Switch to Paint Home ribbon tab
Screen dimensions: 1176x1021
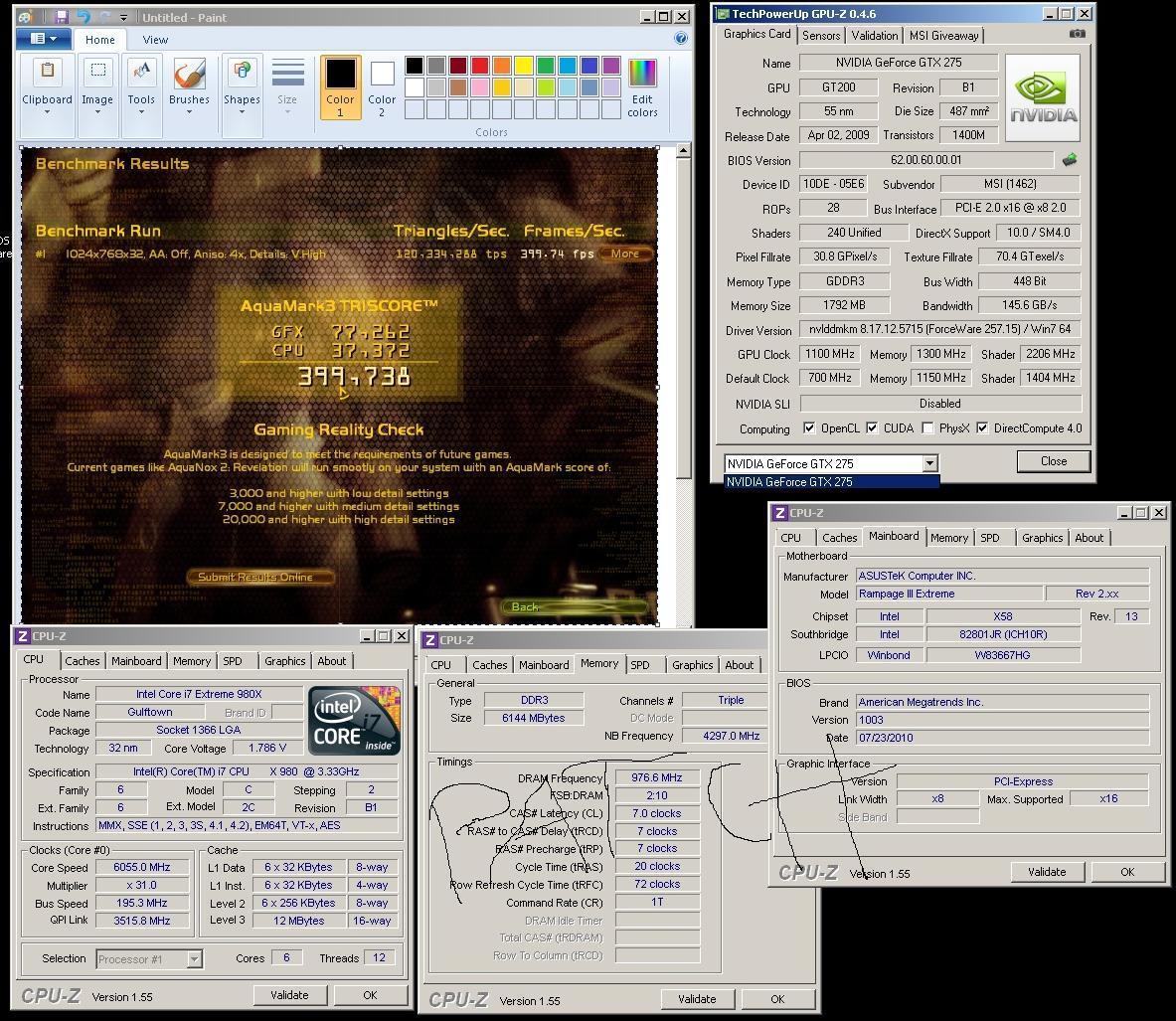99,40
